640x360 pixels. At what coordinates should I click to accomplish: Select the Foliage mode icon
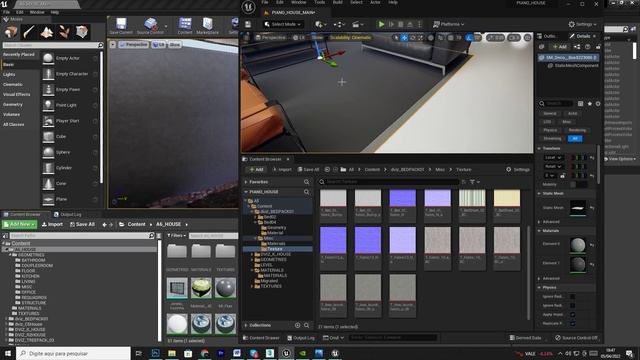64,31
